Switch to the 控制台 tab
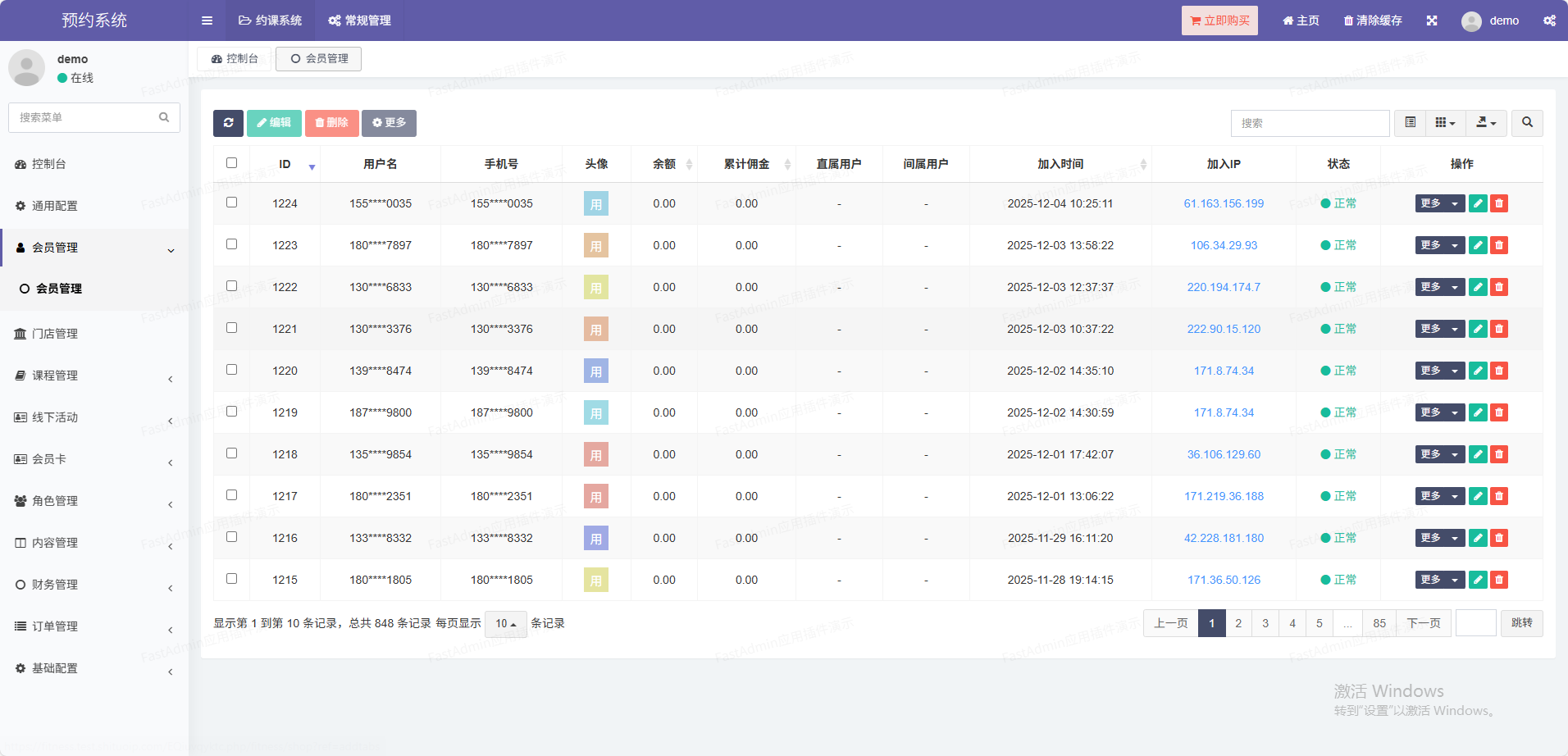 click(235, 59)
